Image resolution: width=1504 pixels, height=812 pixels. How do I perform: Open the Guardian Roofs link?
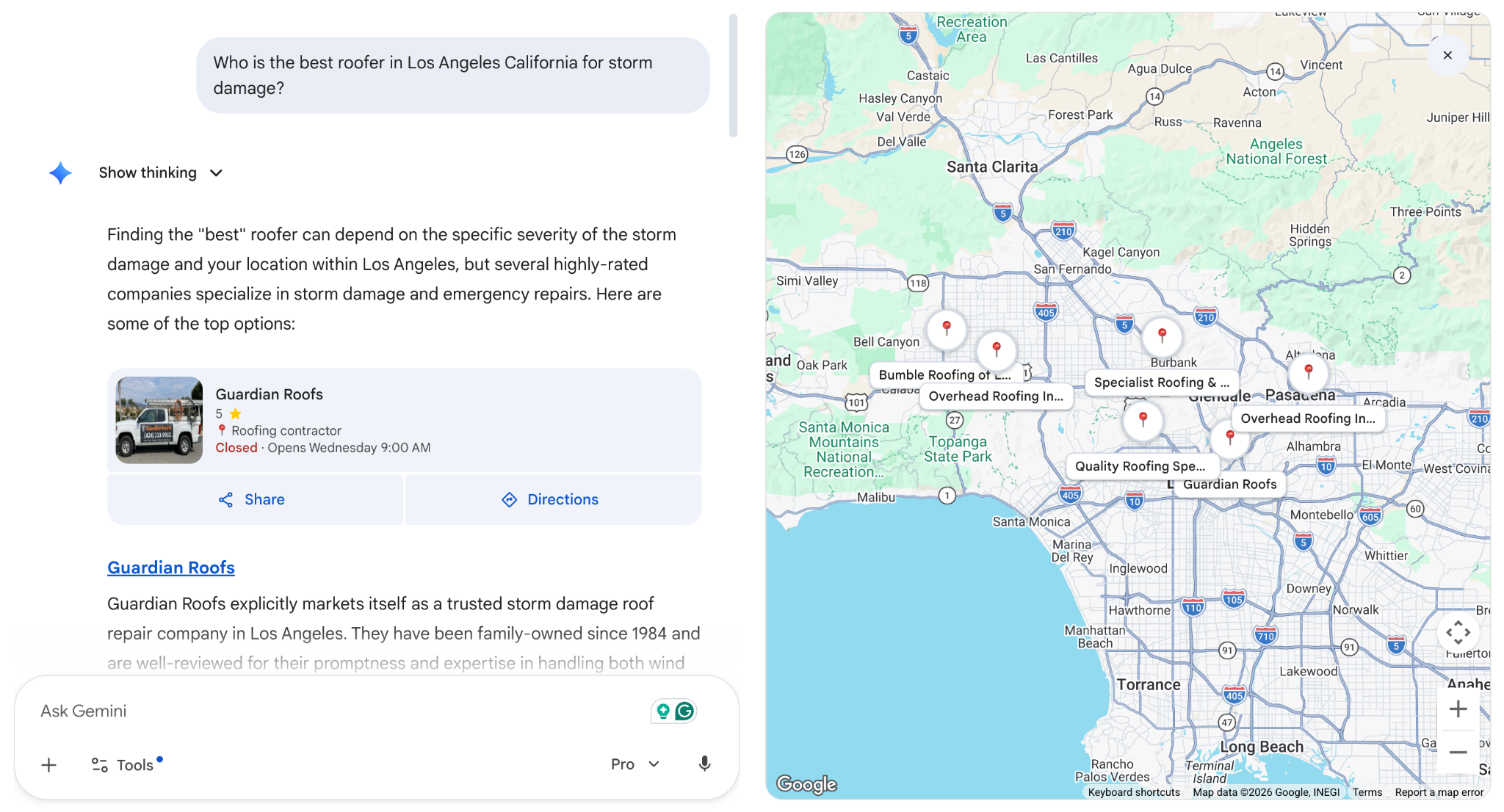(170, 568)
